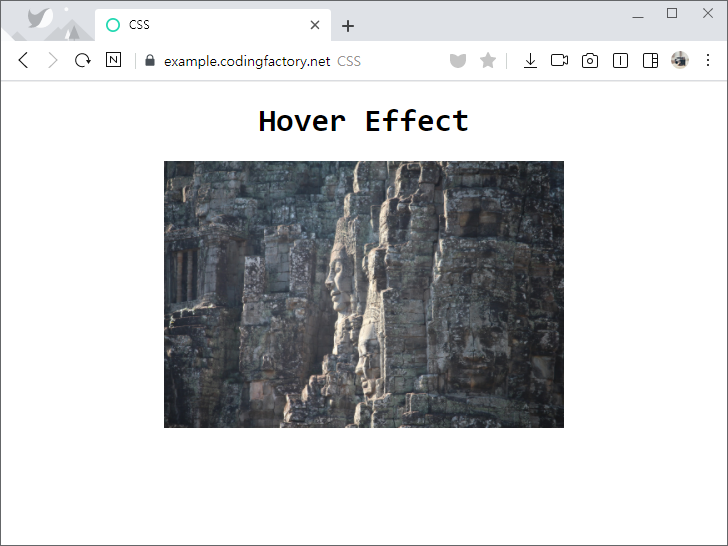Image resolution: width=728 pixels, height=546 pixels.
Task: Reload the current page
Action: 83,60
